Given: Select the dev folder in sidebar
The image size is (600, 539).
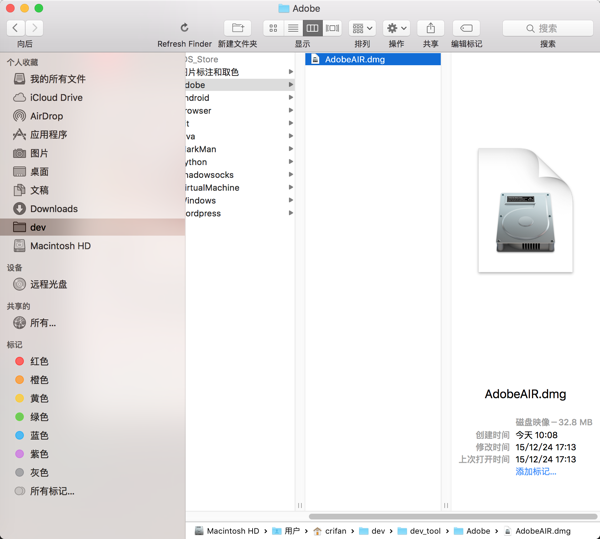Looking at the screenshot, I should pyautogui.click(x=92, y=227).
